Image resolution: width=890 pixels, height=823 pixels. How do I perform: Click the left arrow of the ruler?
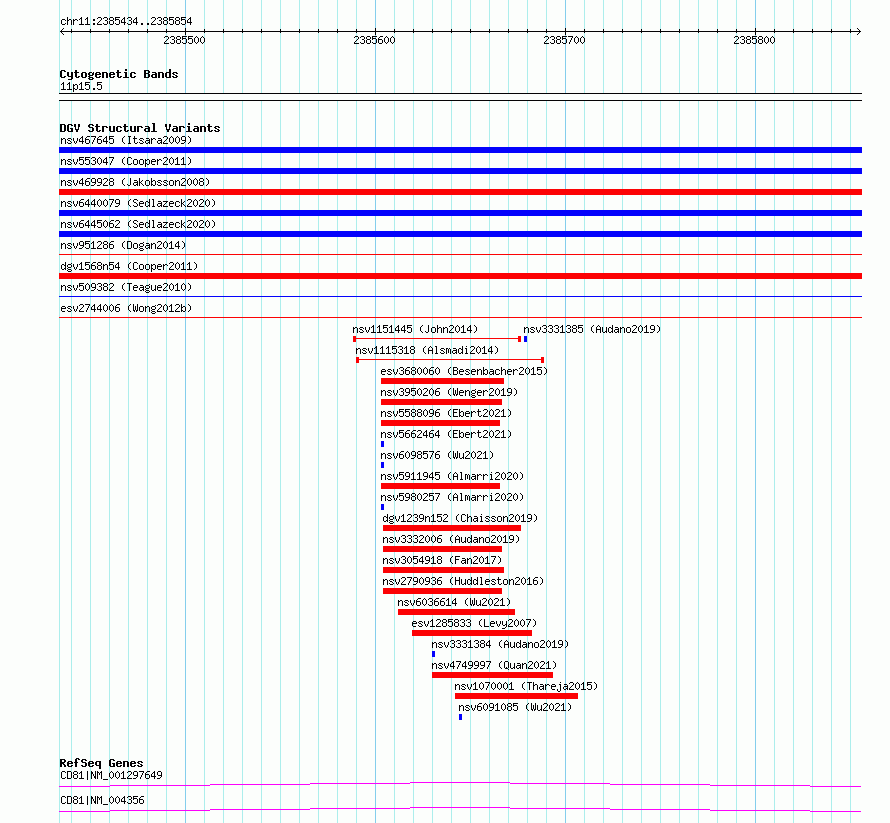(63, 31)
